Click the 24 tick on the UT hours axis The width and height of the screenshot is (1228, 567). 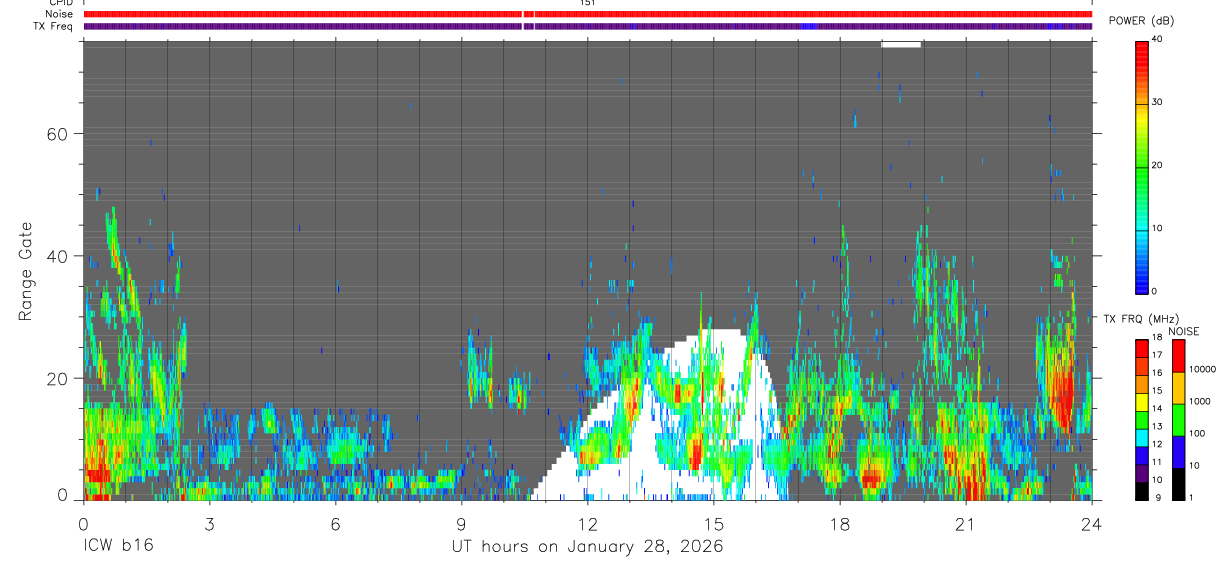[1092, 523]
